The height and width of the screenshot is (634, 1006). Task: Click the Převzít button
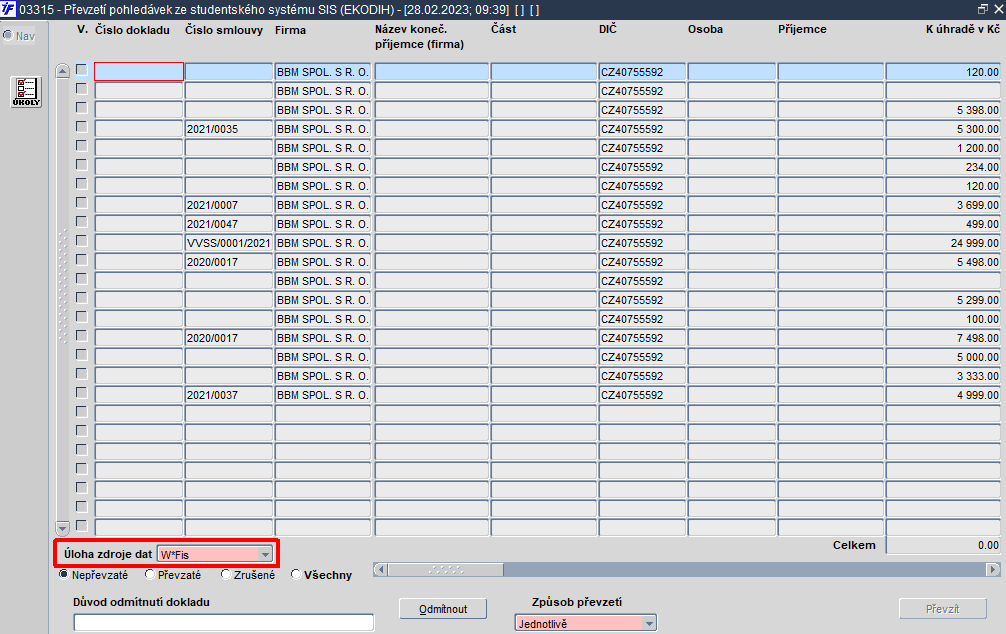pos(942,609)
